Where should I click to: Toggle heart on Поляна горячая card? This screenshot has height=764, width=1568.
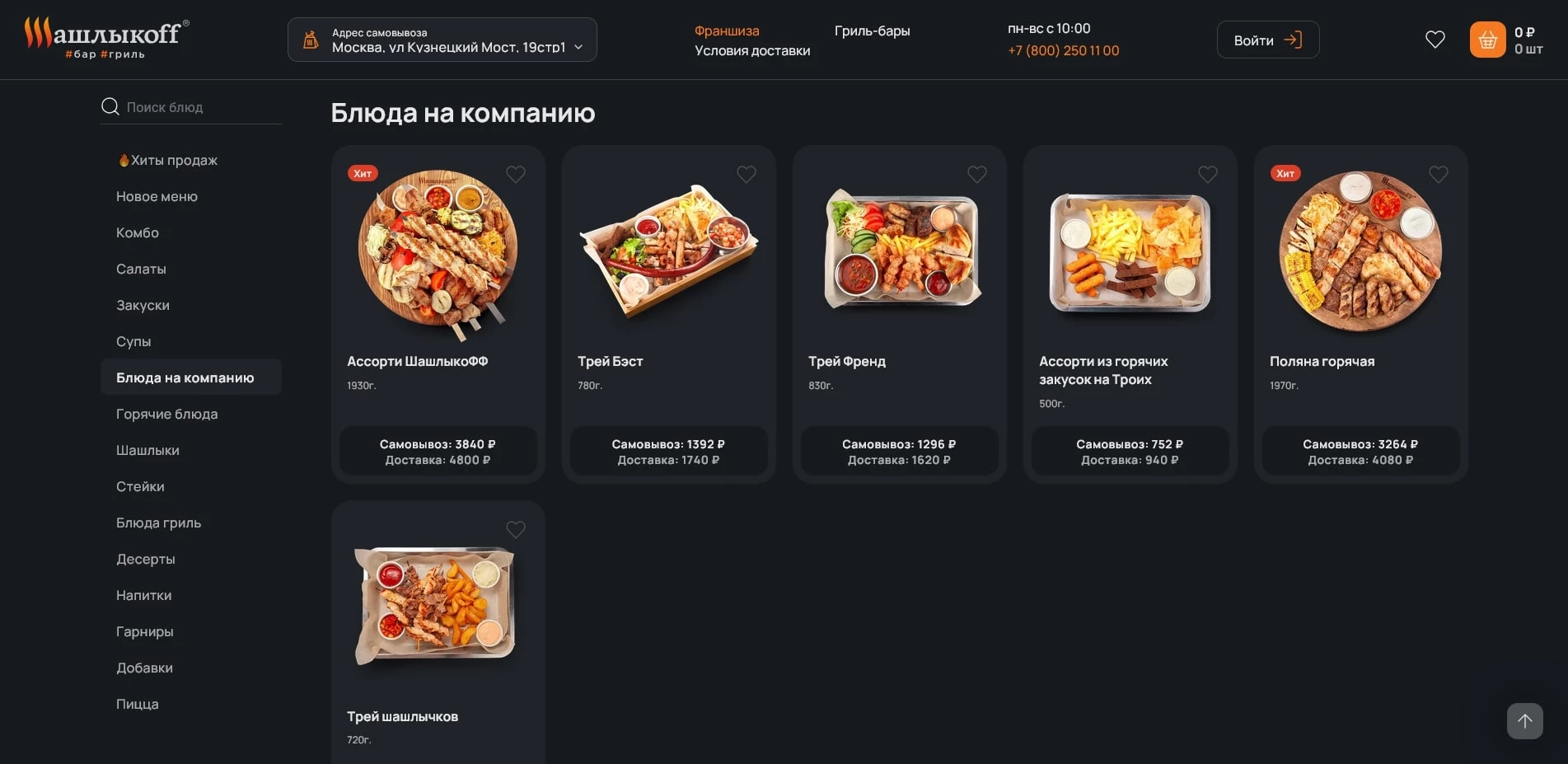point(1439,174)
